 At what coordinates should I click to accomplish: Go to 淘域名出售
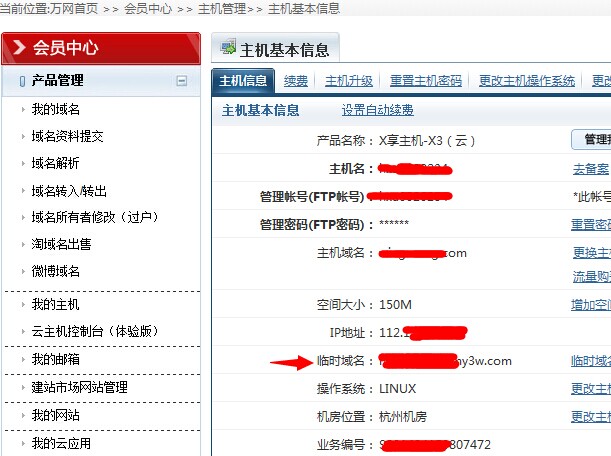coord(62,244)
